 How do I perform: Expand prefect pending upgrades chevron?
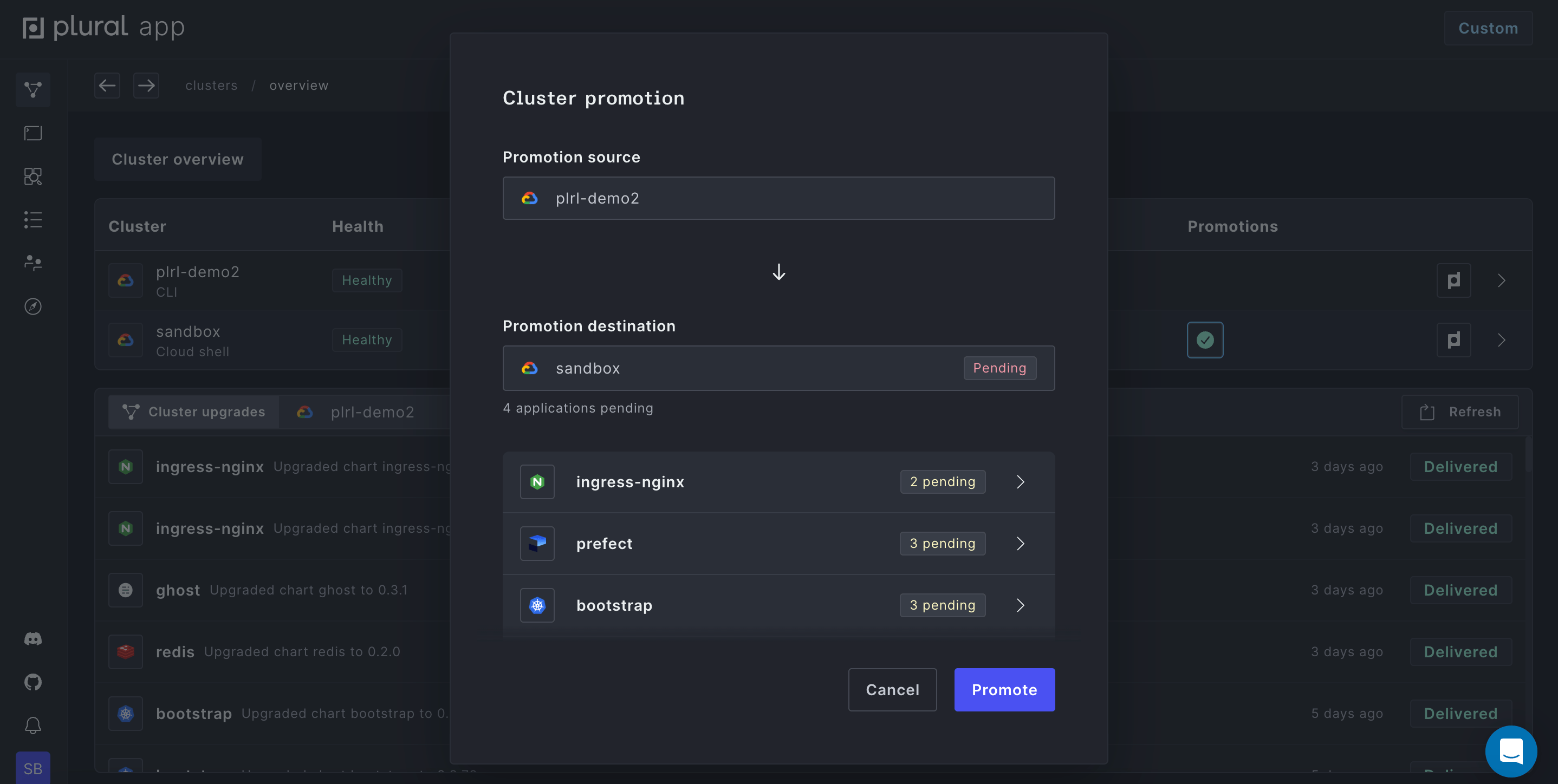point(1020,544)
